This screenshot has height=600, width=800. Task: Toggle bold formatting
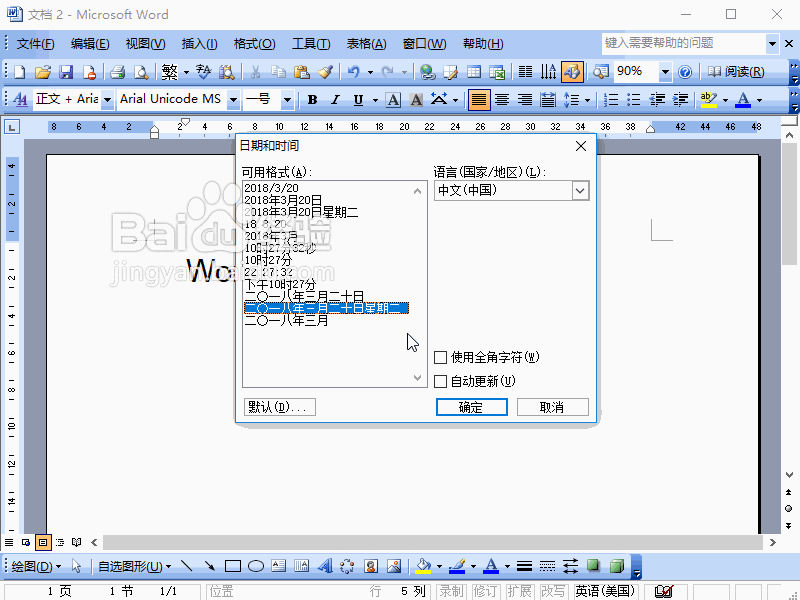tap(311, 99)
